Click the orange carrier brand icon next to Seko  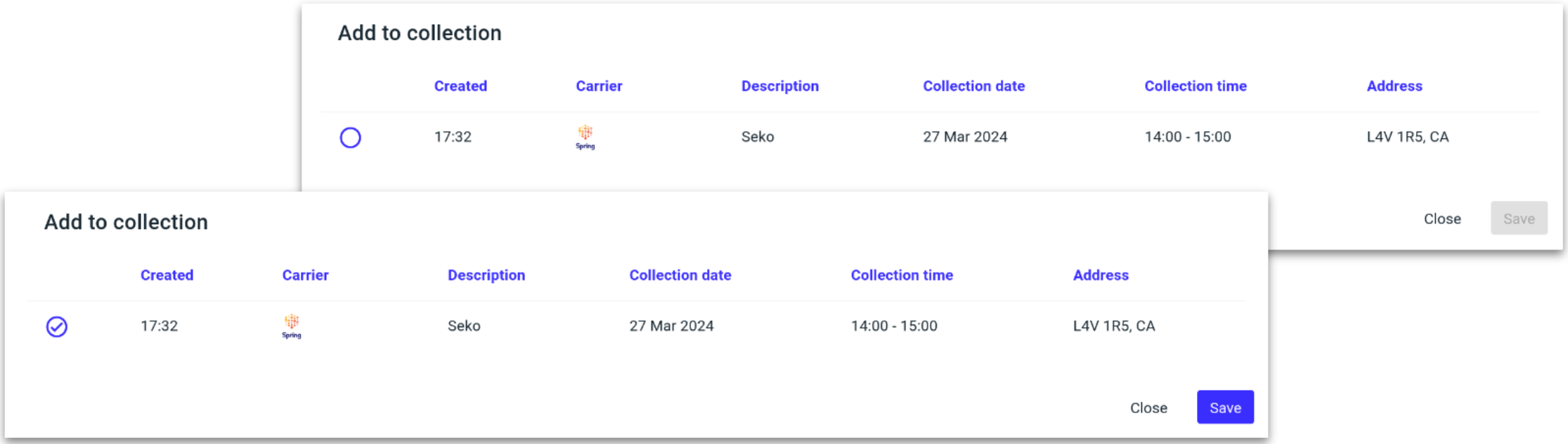pyautogui.click(x=291, y=322)
